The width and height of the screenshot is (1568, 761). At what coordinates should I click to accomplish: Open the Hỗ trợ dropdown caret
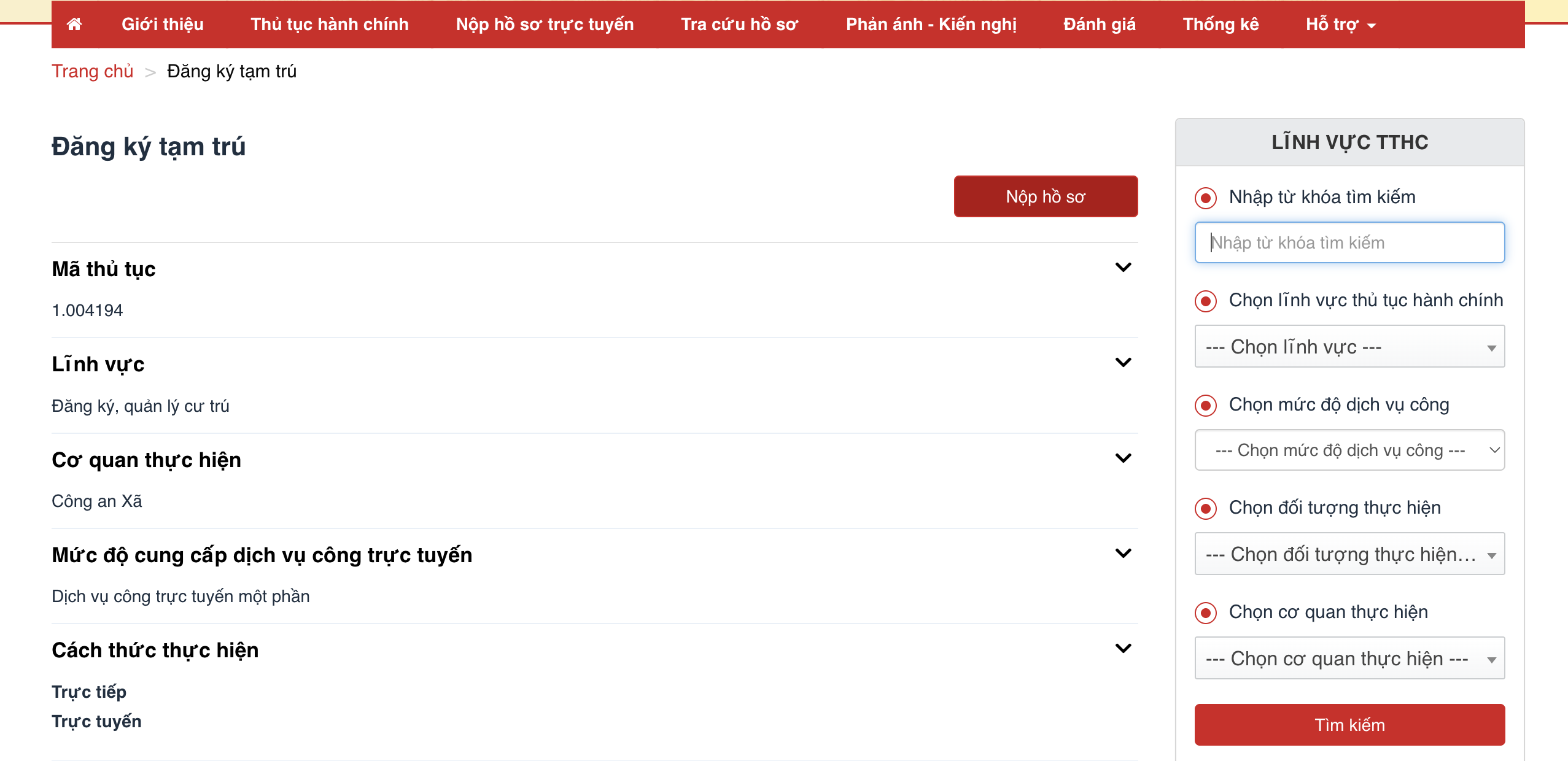coord(1372,25)
